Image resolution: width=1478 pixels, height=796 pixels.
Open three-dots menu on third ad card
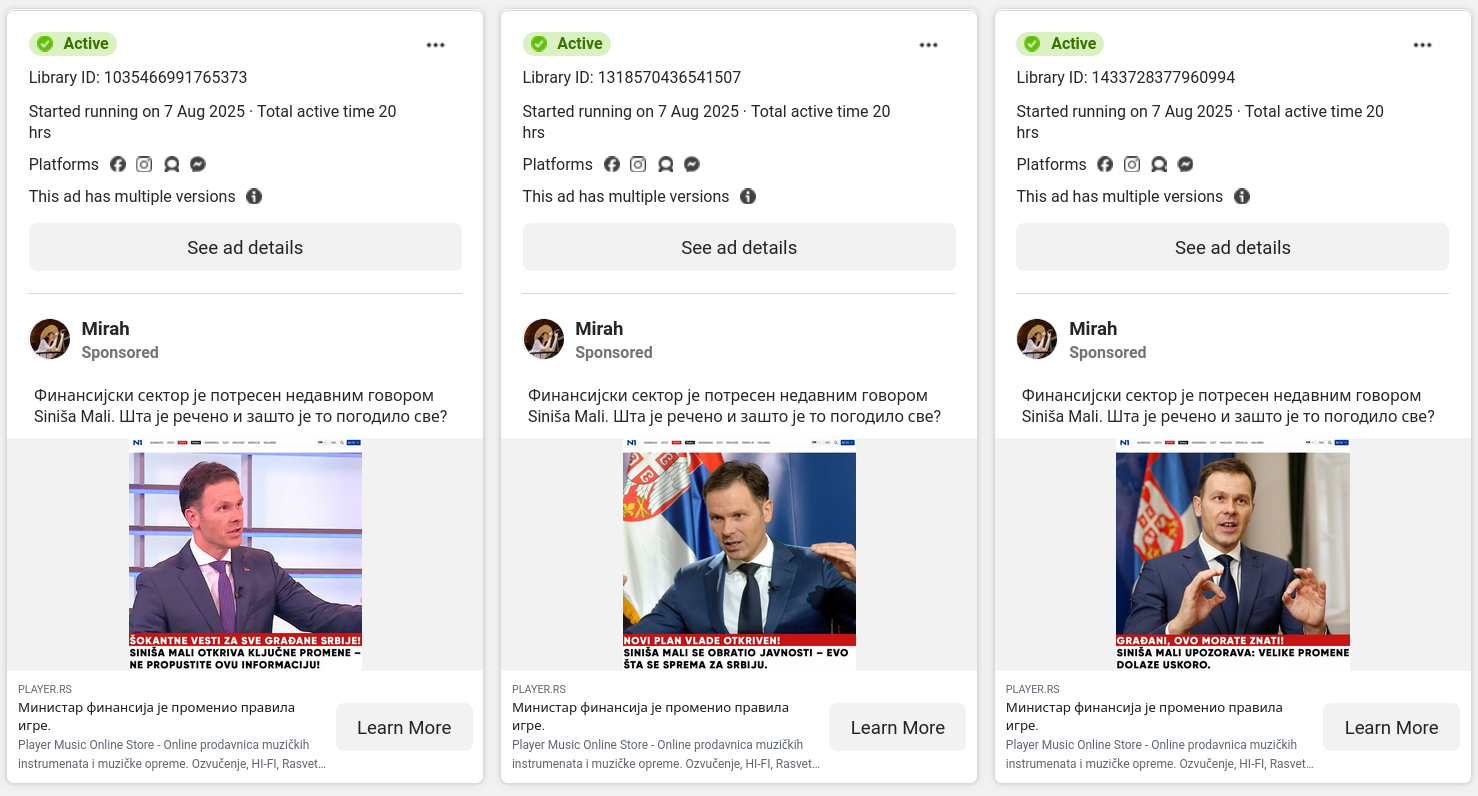[1423, 45]
